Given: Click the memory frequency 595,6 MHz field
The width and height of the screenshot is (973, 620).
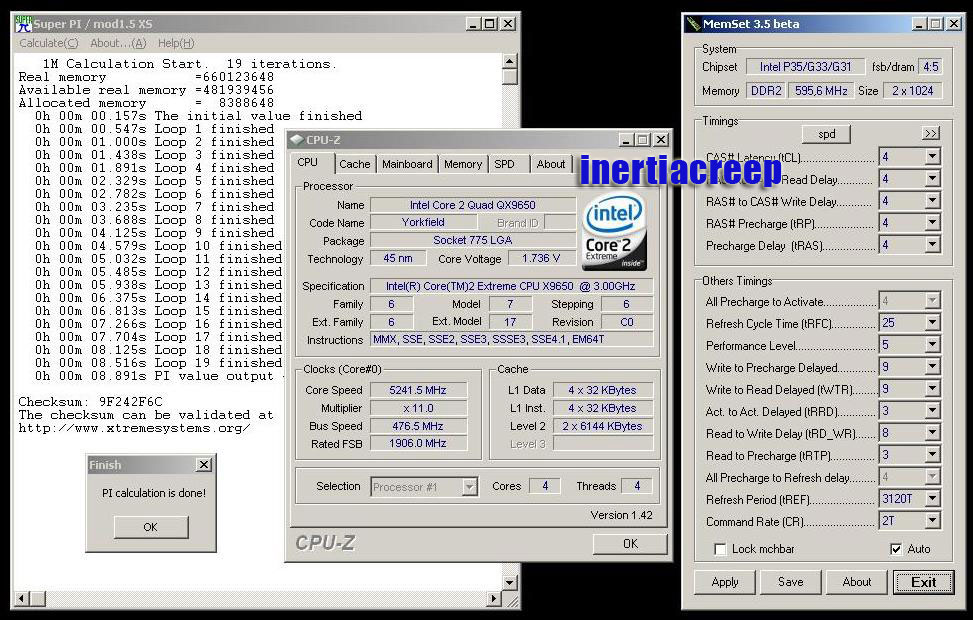Looking at the screenshot, I should 821,91.
